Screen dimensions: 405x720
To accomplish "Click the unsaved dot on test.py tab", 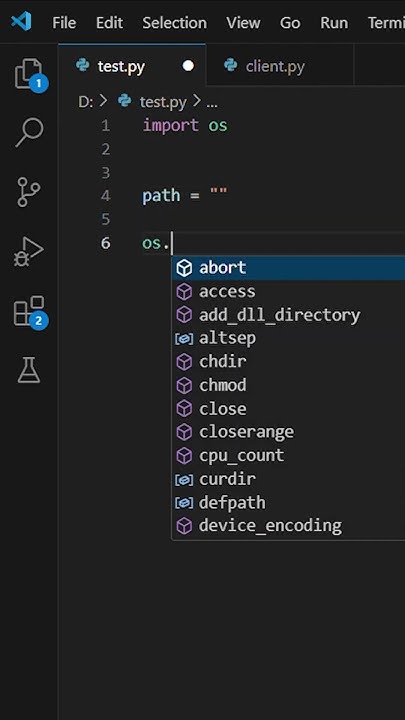I will [188, 66].
